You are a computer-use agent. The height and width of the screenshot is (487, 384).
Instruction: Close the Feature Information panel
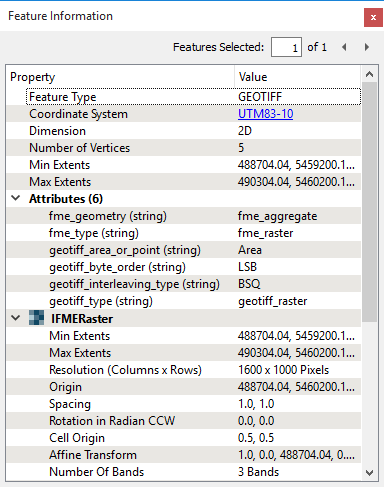click(373, 17)
